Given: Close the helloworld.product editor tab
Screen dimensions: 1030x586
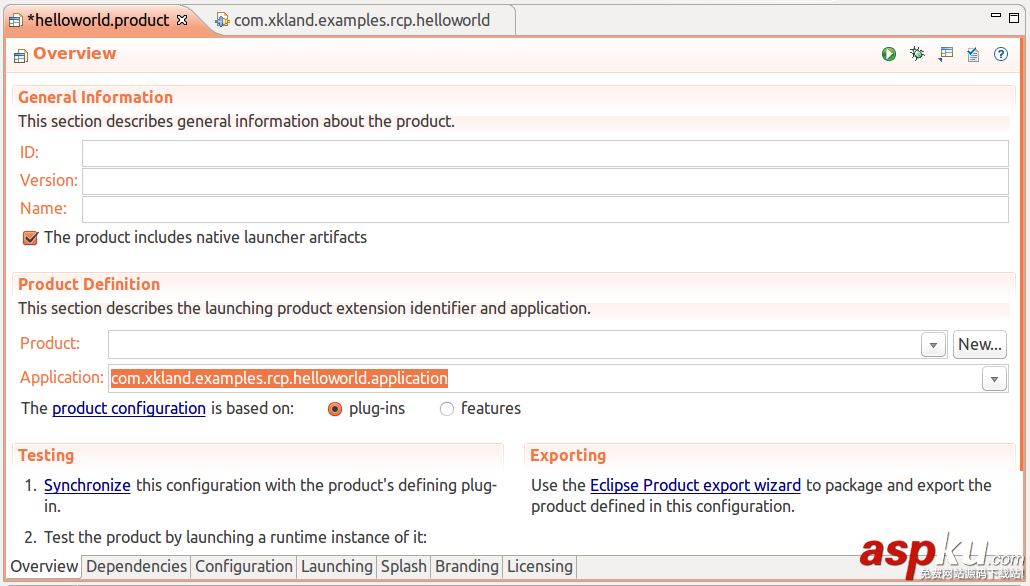Looking at the screenshot, I should pos(182,20).
